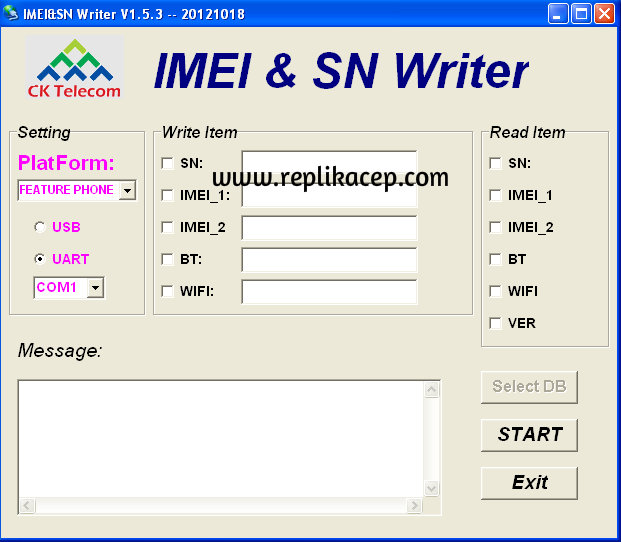The width and height of the screenshot is (621, 542).
Task: Check the WIFI box in Write Item
Action: [167, 291]
